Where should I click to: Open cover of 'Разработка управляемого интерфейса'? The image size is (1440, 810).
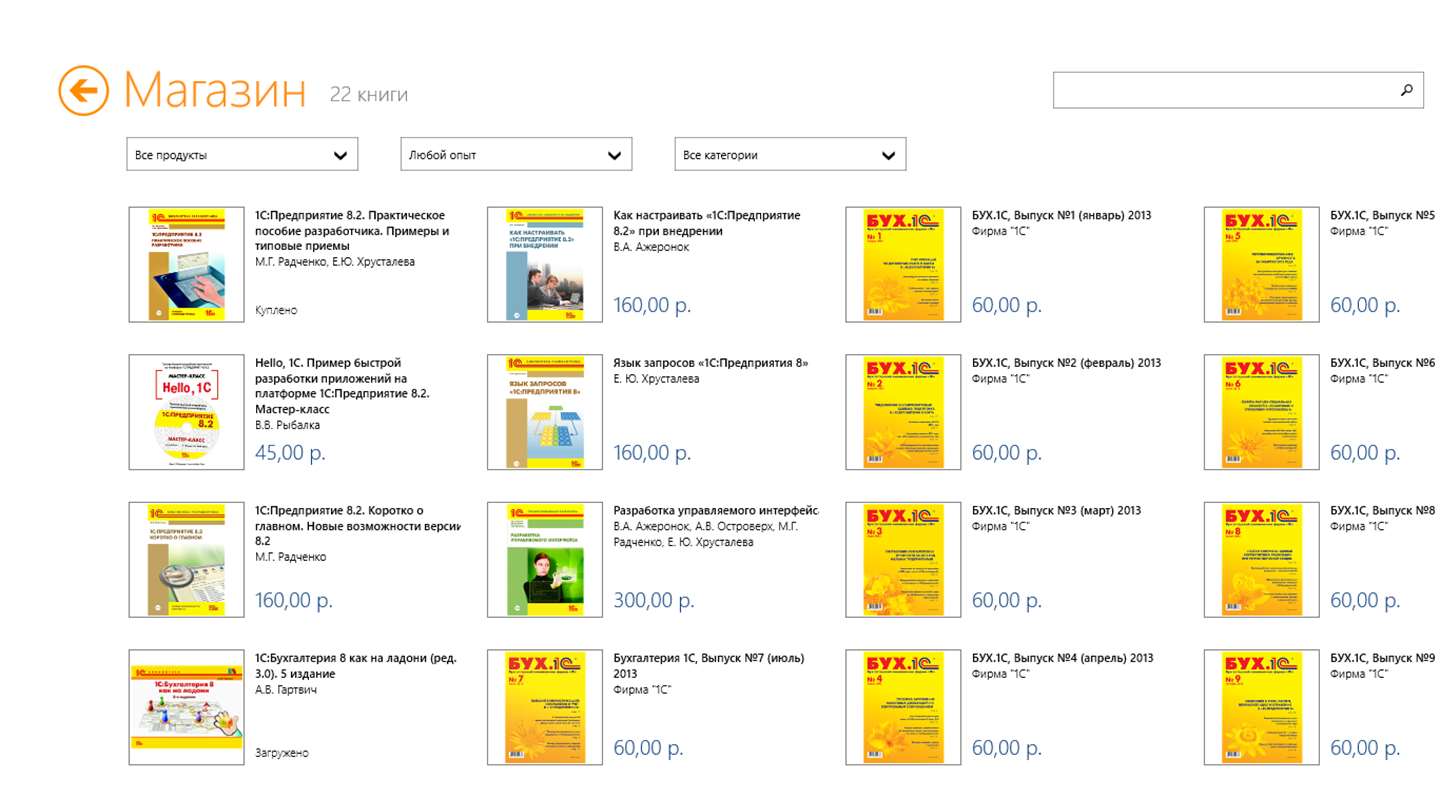(x=545, y=560)
